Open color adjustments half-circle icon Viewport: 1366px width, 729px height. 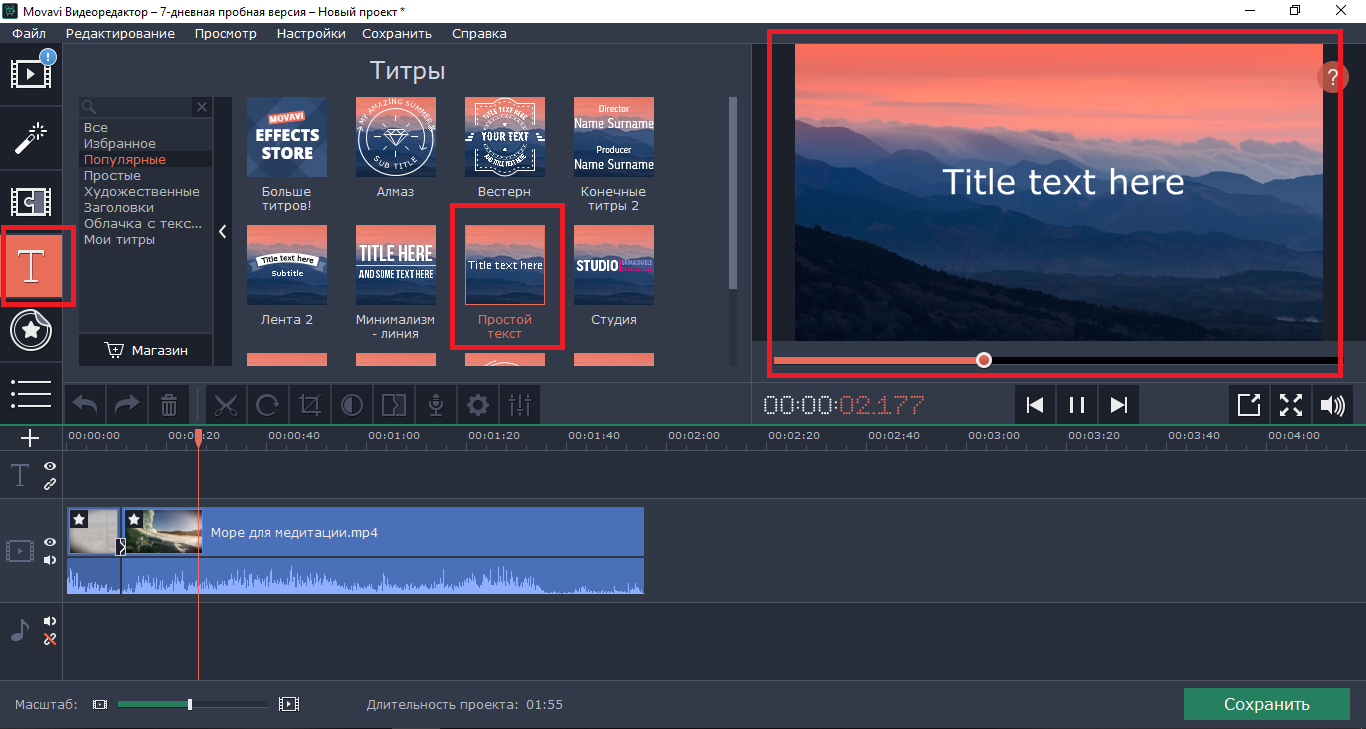pyautogui.click(x=352, y=405)
